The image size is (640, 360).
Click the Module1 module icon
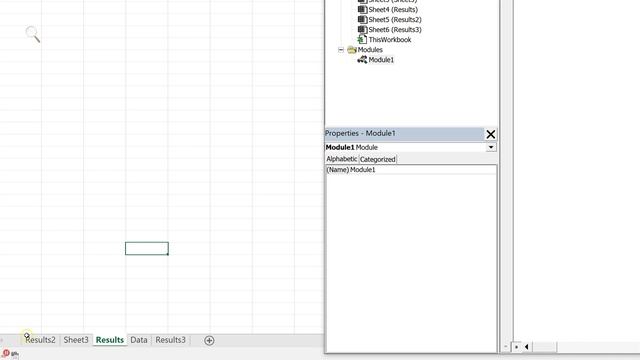(362, 60)
